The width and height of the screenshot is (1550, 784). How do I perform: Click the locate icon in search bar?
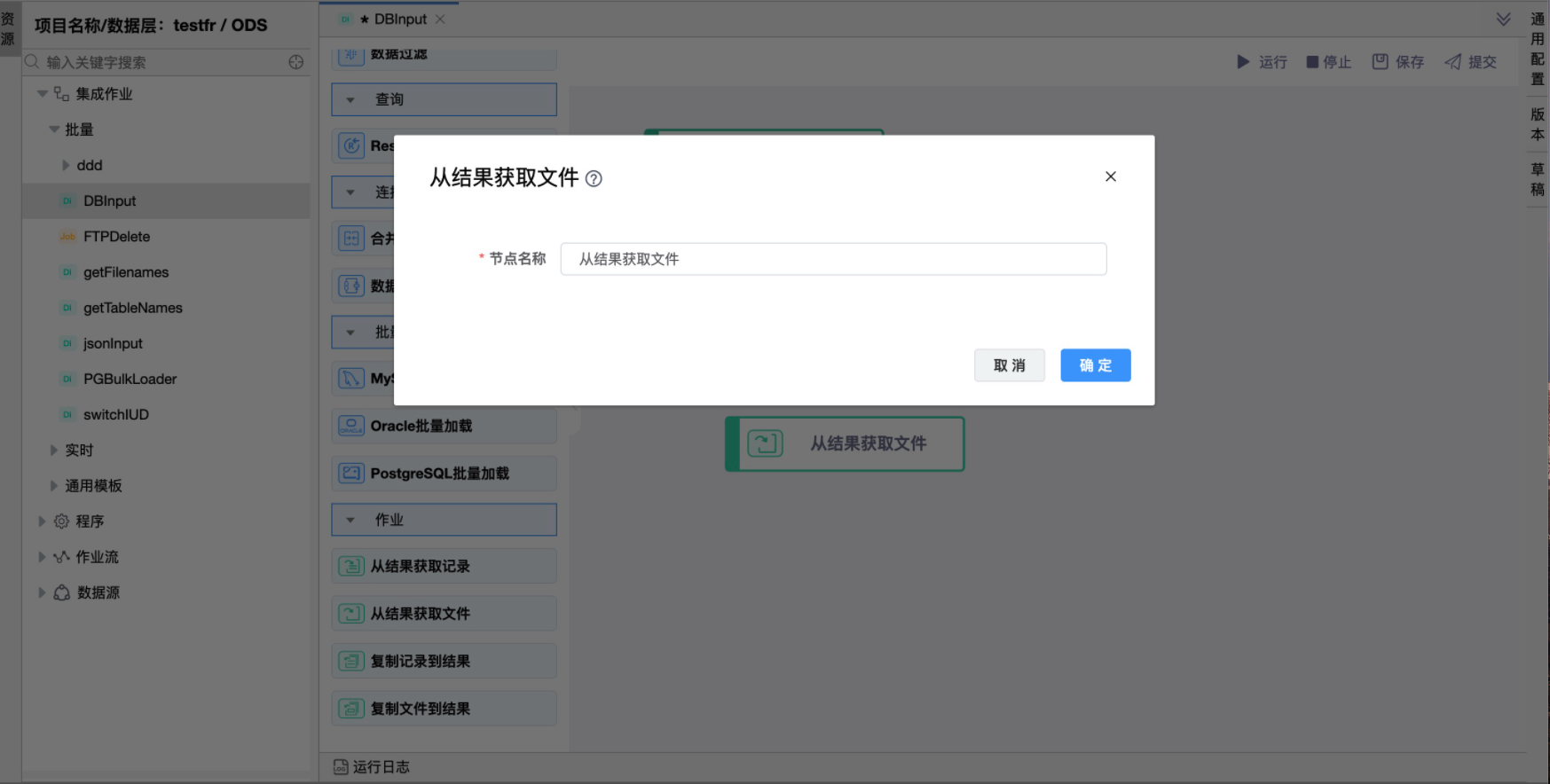[x=296, y=62]
